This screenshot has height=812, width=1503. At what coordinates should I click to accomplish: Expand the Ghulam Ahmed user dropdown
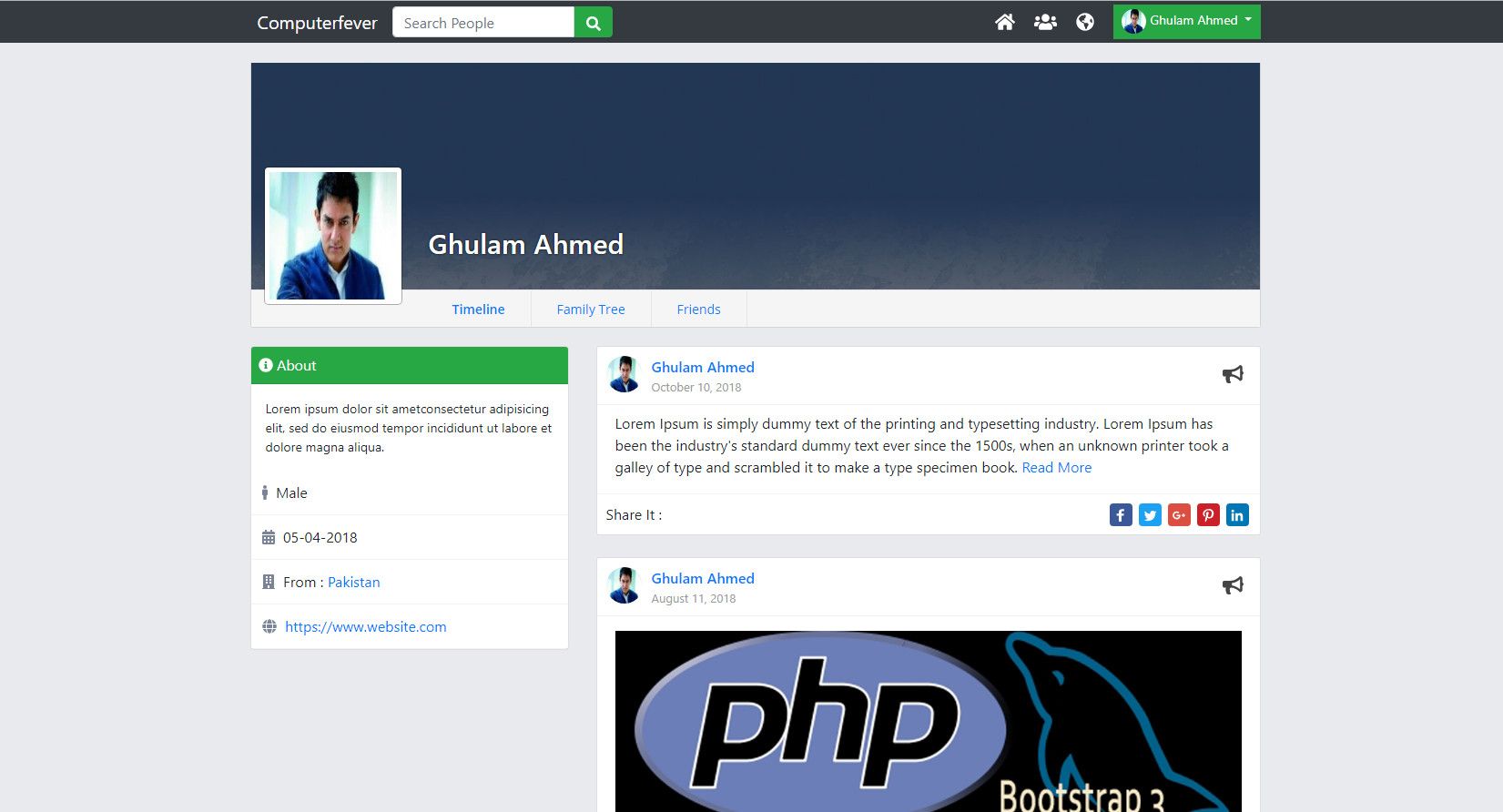point(1186,22)
